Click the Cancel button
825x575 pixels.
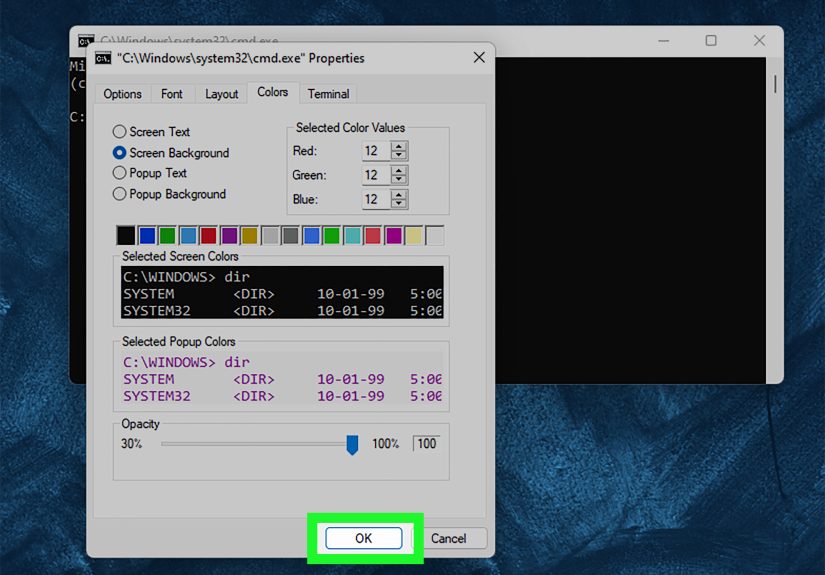(x=449, y=538)
